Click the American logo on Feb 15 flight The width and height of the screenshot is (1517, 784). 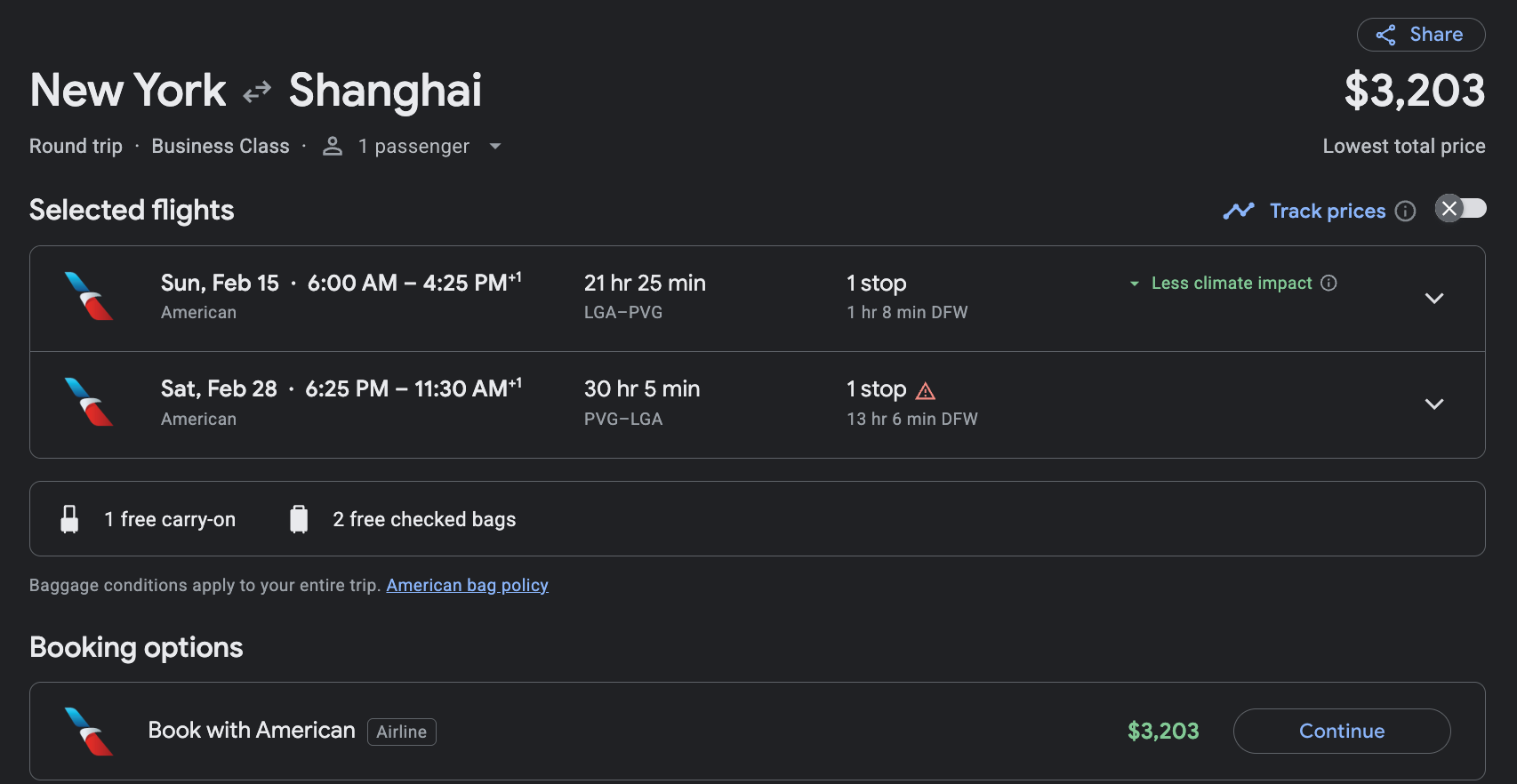89,296
